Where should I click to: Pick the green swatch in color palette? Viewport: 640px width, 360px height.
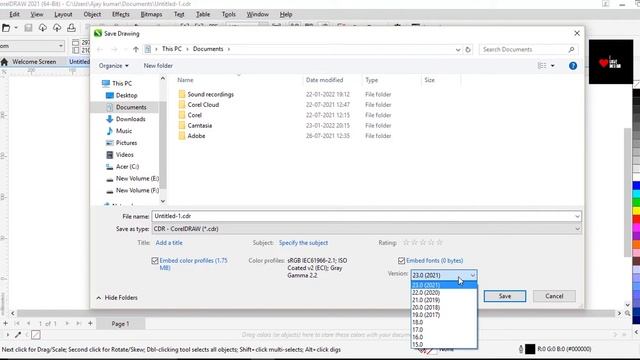pyautogui.click(x=636, y=202)
